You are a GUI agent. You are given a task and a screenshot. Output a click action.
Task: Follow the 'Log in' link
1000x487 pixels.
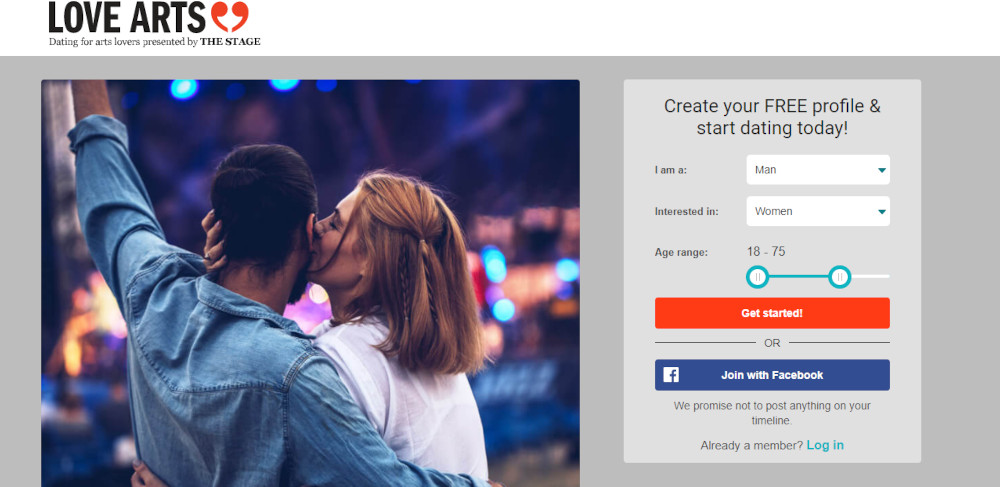(x=825, y=445)
